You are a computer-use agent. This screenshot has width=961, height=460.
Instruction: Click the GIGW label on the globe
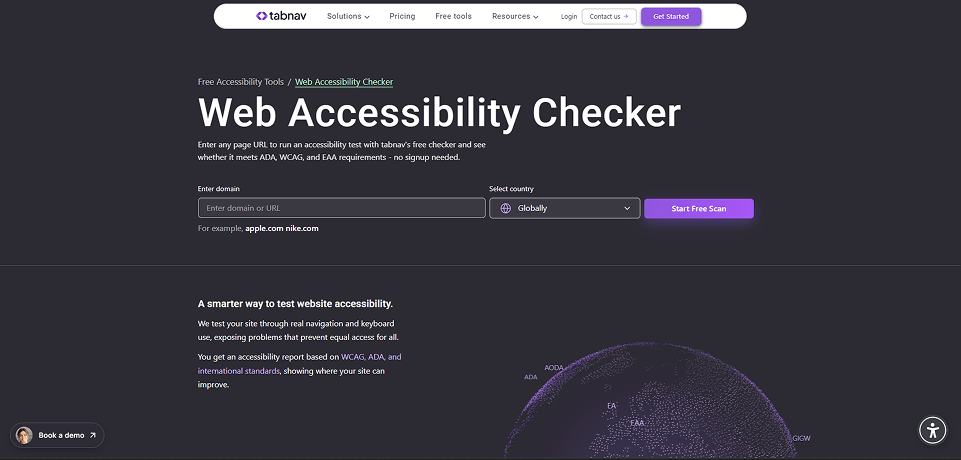(x=801, y=439)
